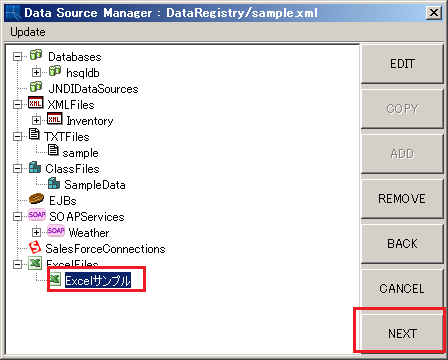The width and height of the screenshot is (448, 360).
Task: Click the TXTFiles document icon
Action: tap(34, 134)
